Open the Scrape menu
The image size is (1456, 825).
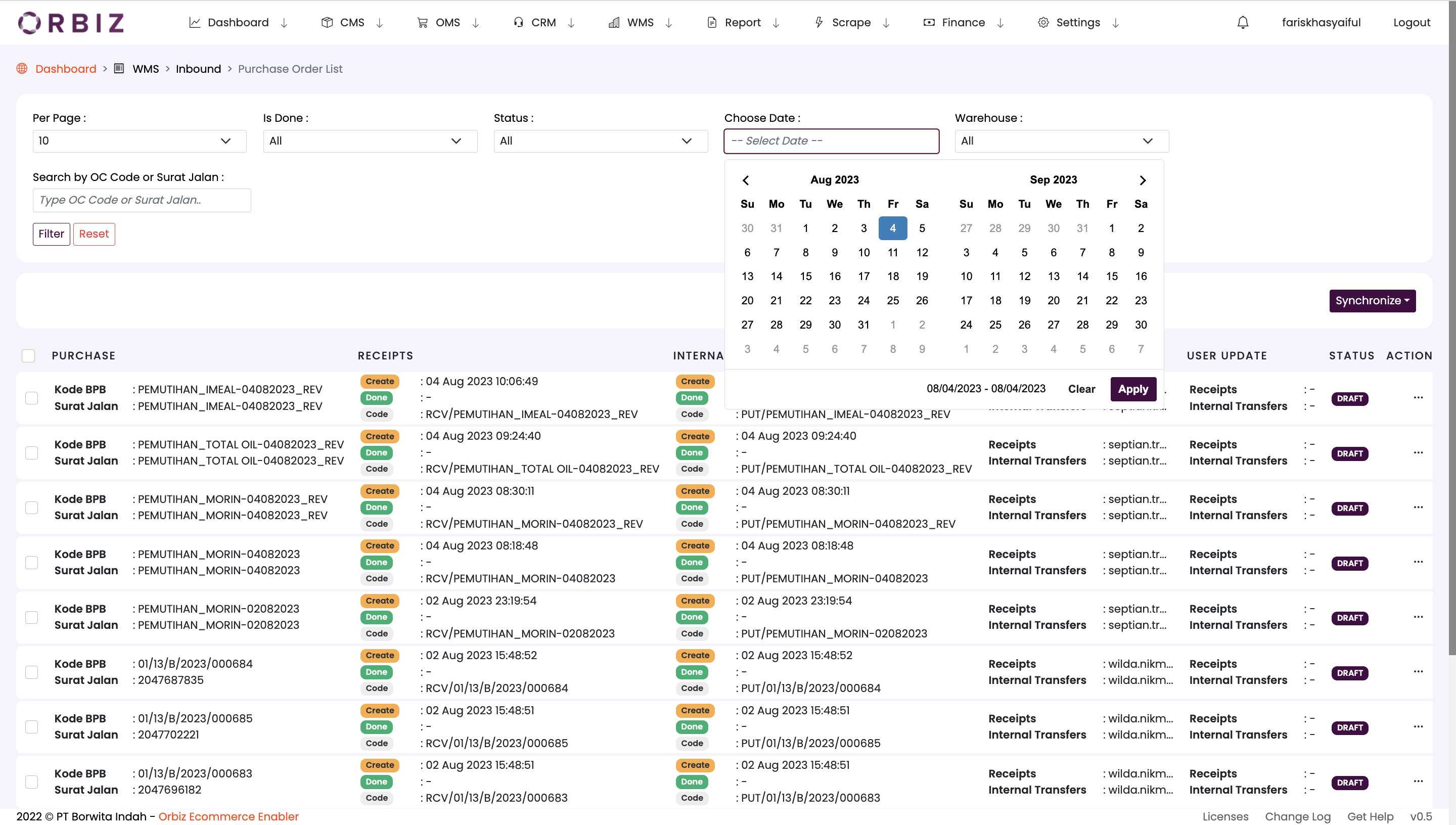851,23
